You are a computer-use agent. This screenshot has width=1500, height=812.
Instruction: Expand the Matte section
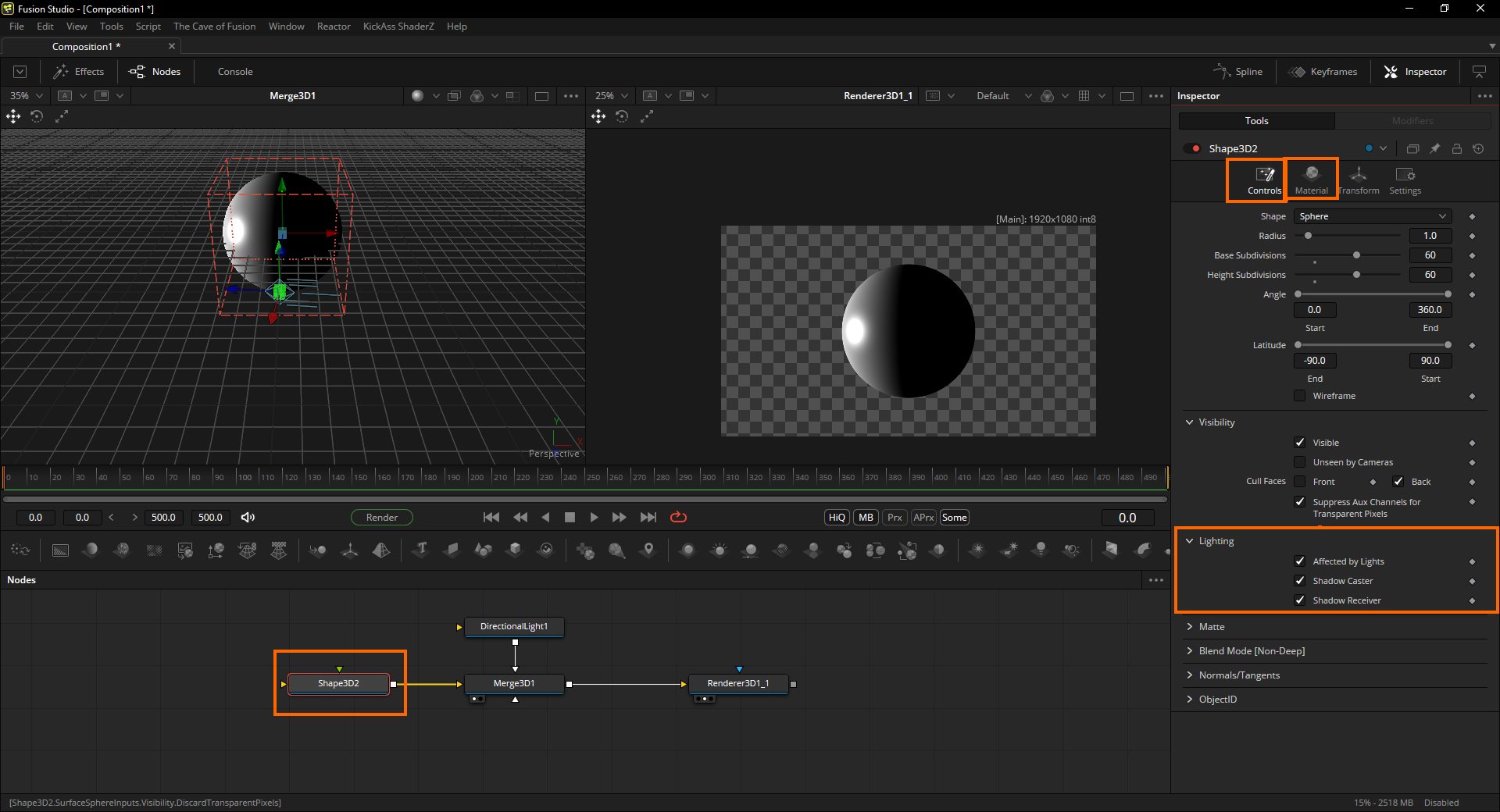pyautogui.click(x=1190, y=627)
